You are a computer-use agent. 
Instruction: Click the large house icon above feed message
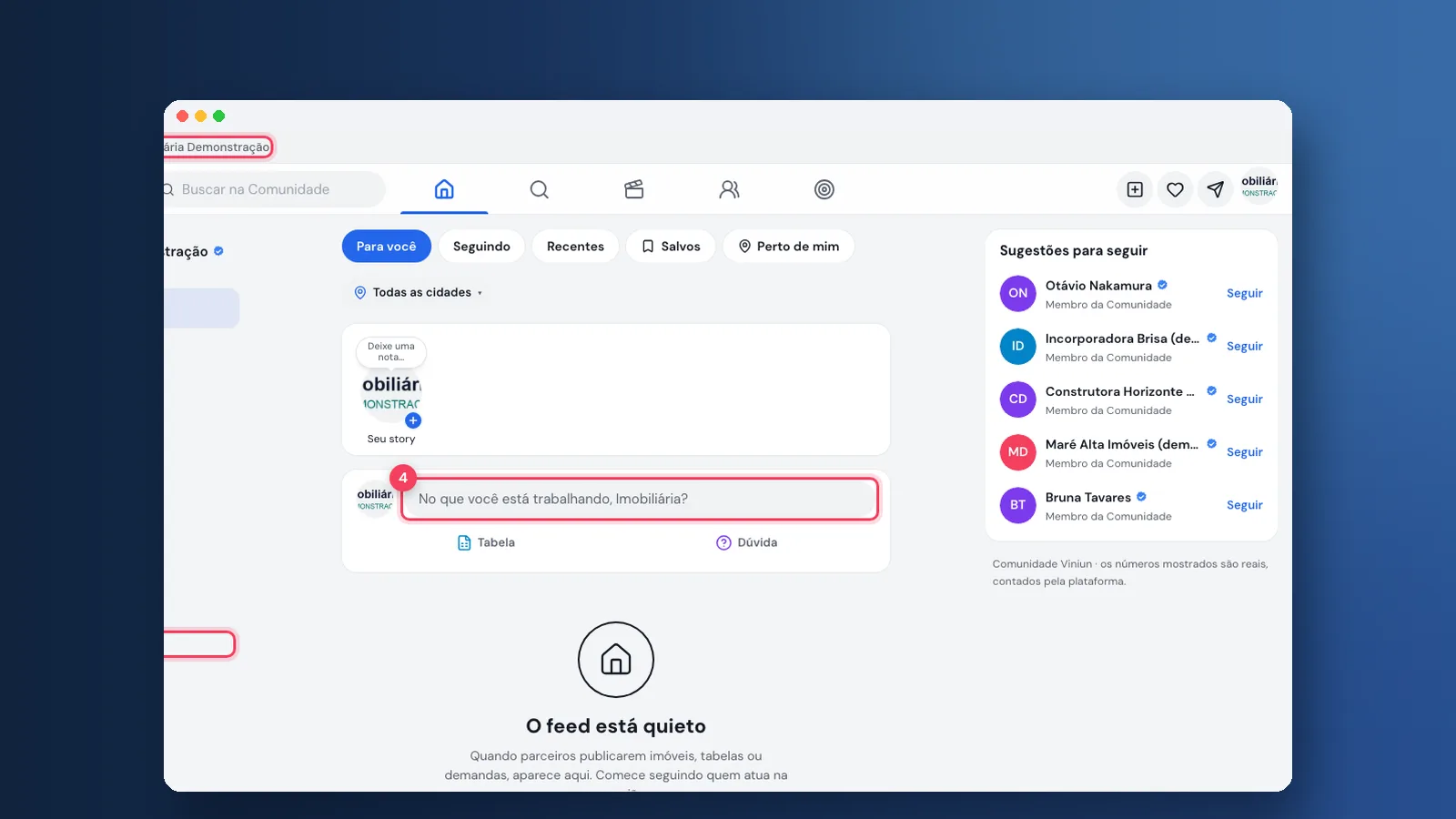pyautogui.click(x=616, y=660)
